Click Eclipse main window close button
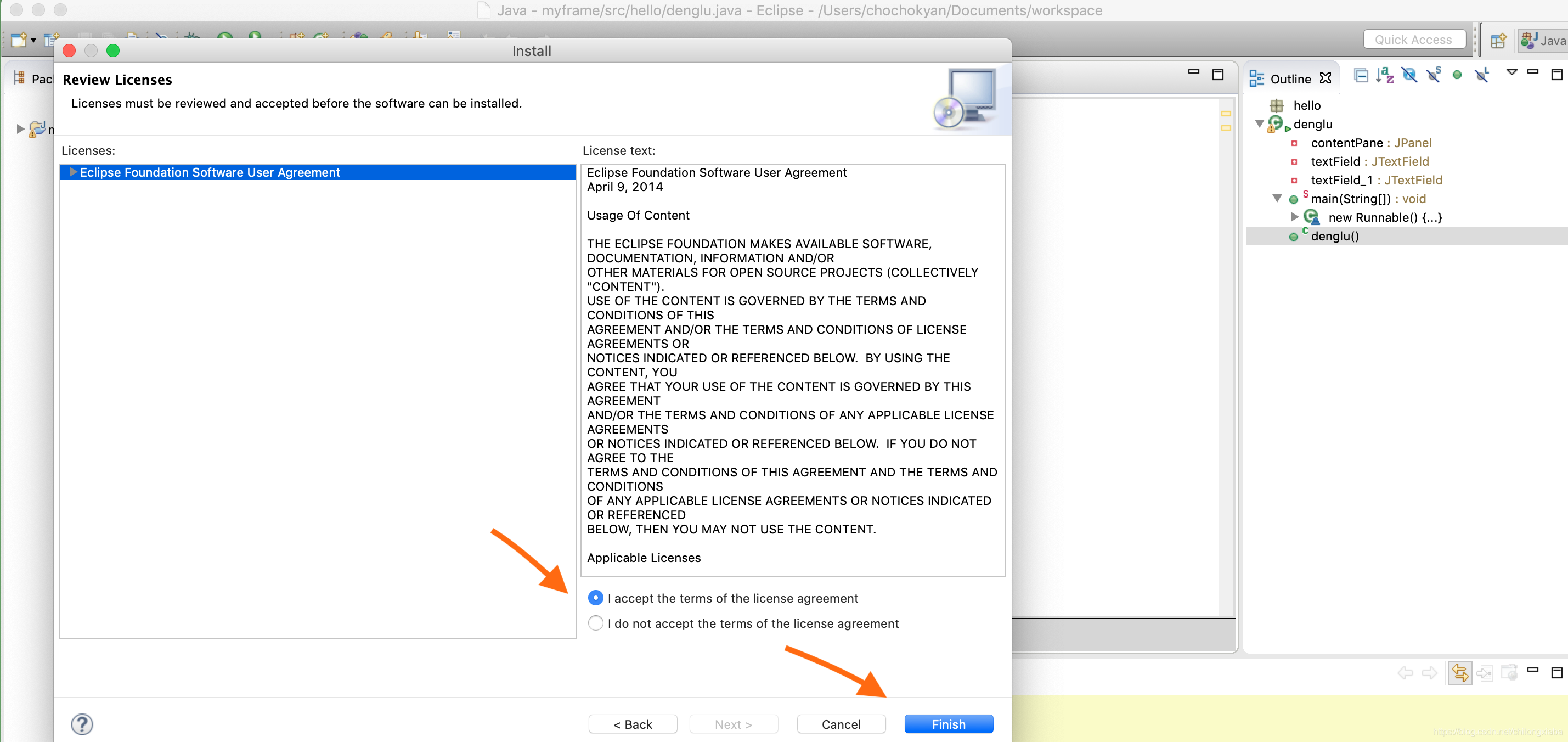This screenshot has height=742, width=1568. pyautogui.click(x=16, y=10)
